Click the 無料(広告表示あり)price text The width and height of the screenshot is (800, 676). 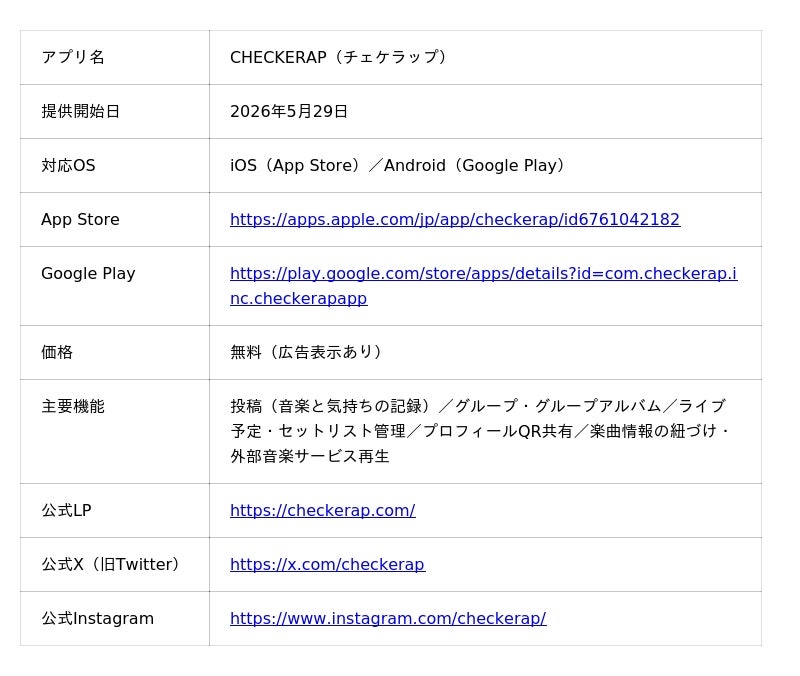(x=306, y=352)
